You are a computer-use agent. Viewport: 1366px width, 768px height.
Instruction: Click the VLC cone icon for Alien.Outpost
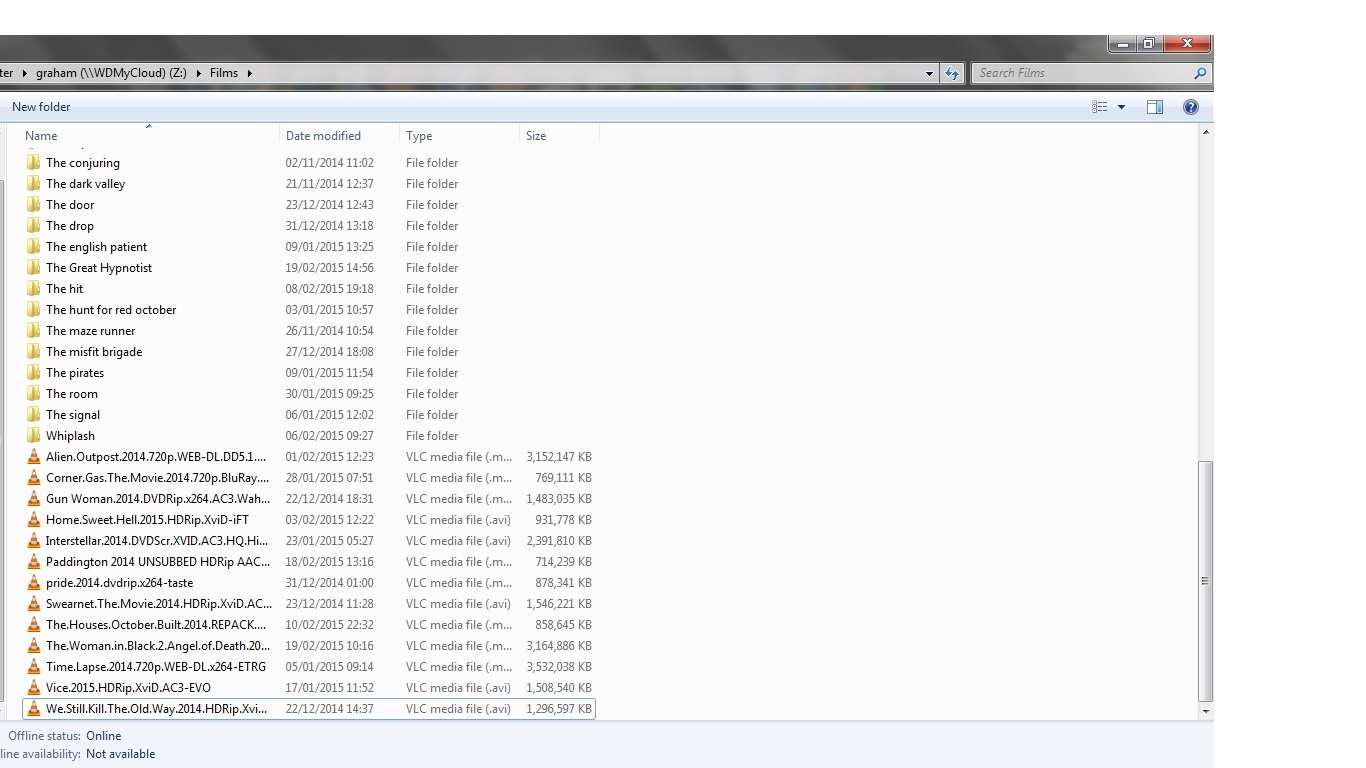coord(33,456)
